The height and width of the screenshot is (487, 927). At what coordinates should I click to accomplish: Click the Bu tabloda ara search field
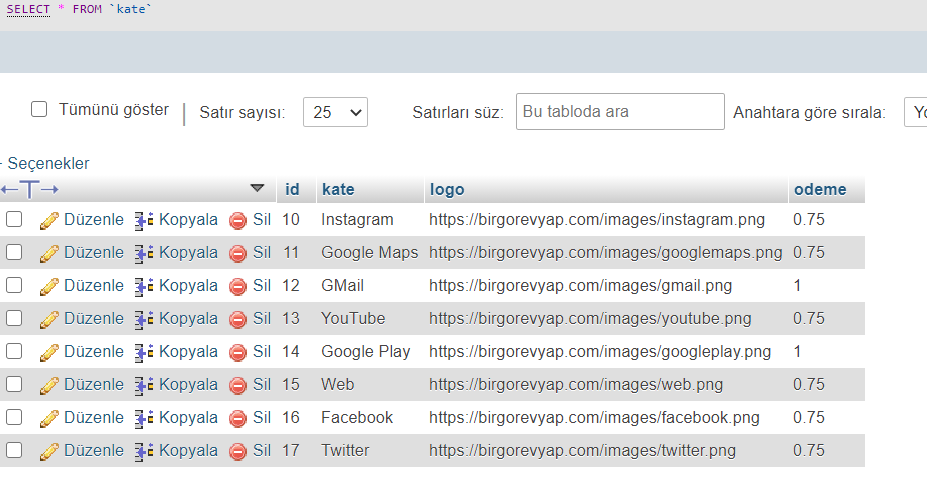tap(620, 112)
